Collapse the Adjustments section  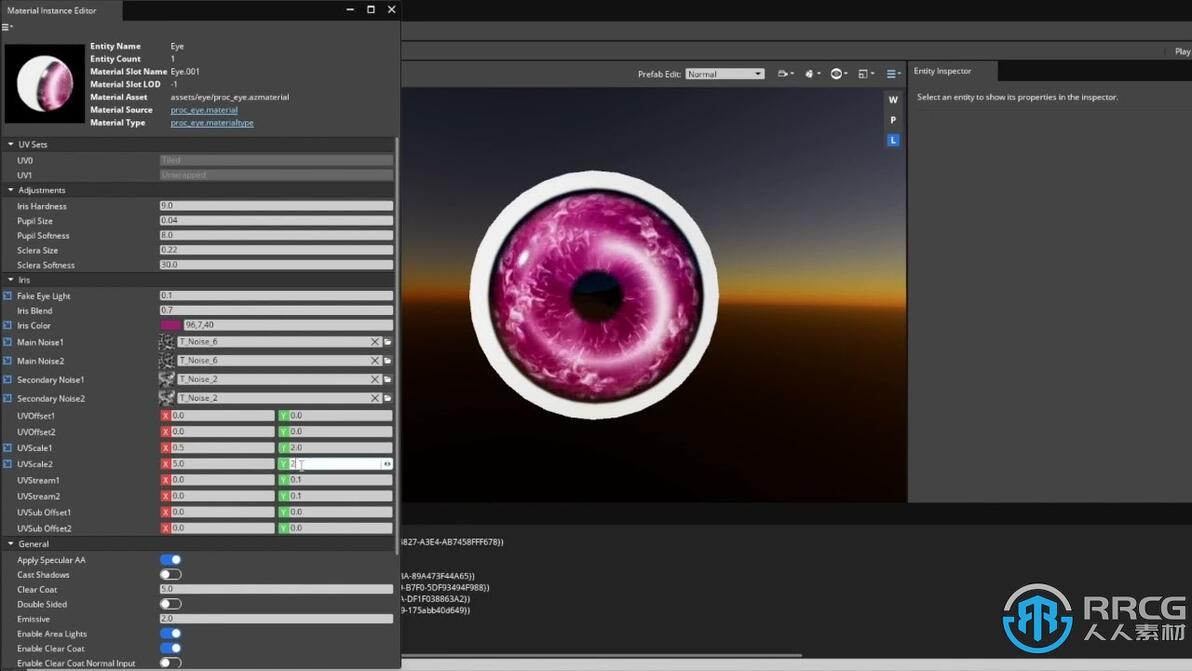point(11,190)
